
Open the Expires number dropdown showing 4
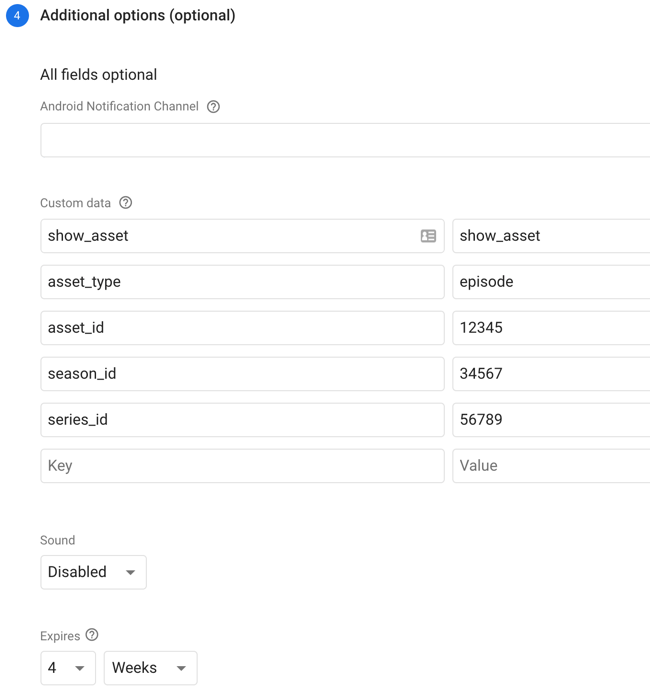68,668
